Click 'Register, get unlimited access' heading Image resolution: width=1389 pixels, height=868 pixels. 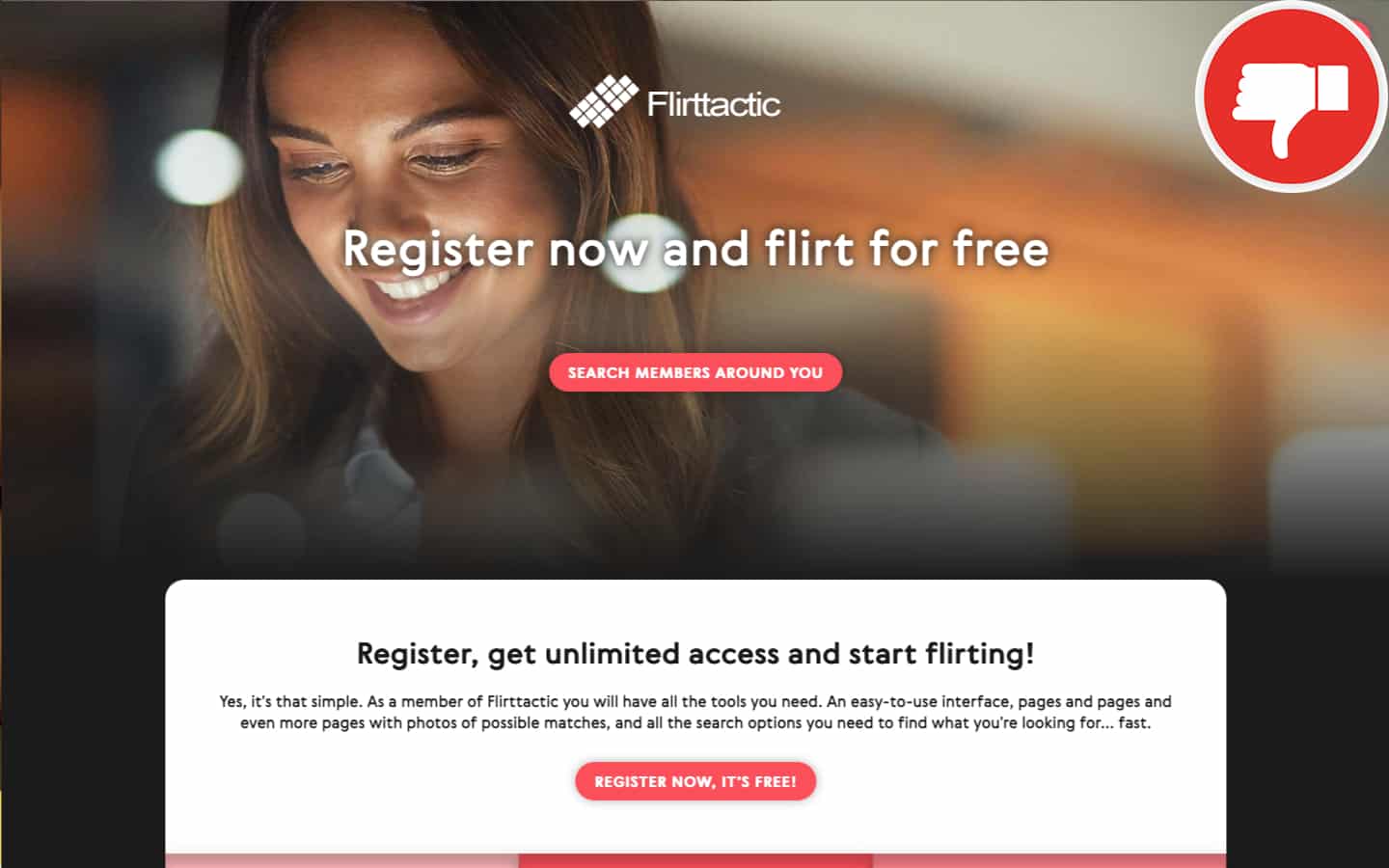(695, 654)
